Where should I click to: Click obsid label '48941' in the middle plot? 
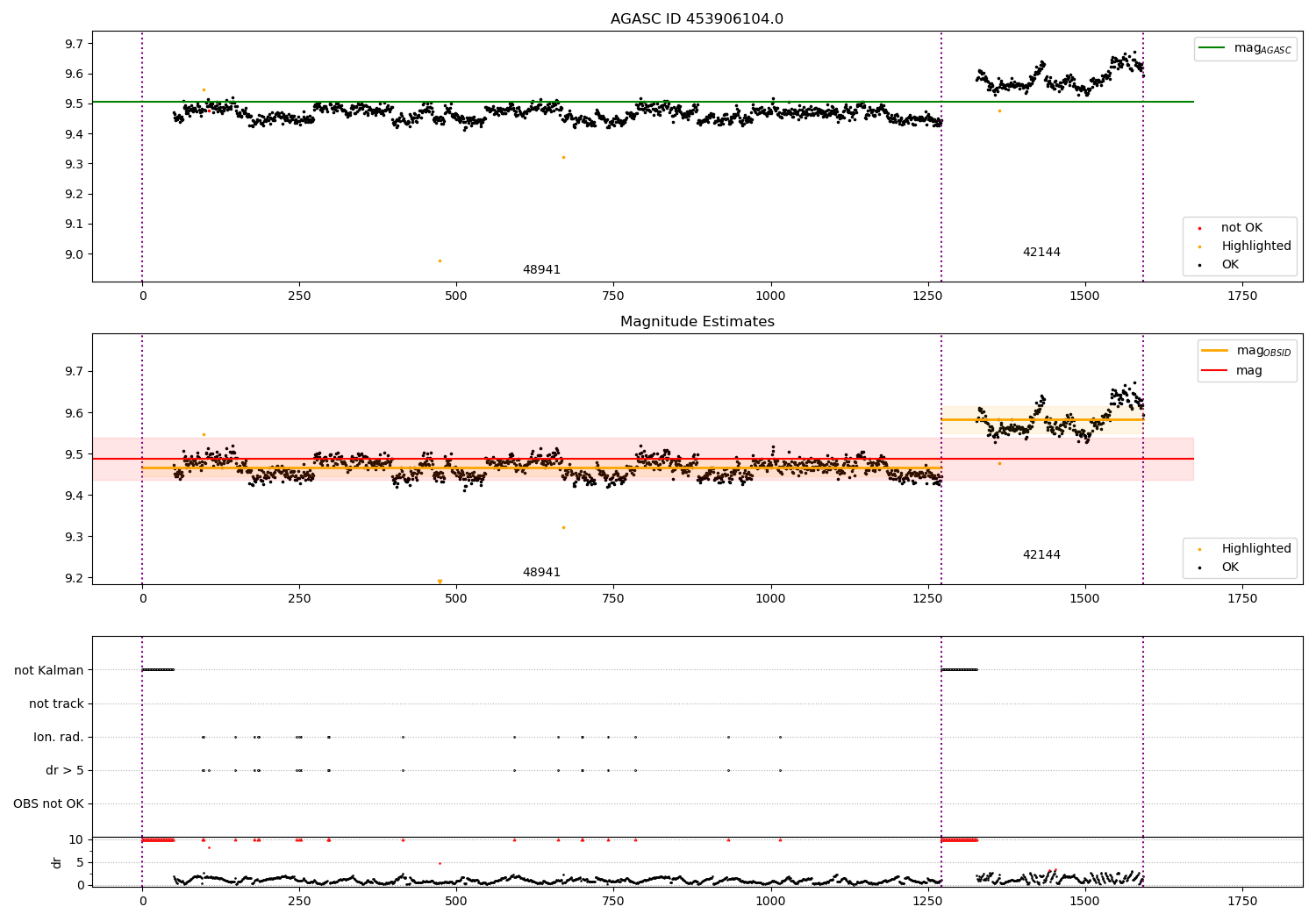[541, 573]
